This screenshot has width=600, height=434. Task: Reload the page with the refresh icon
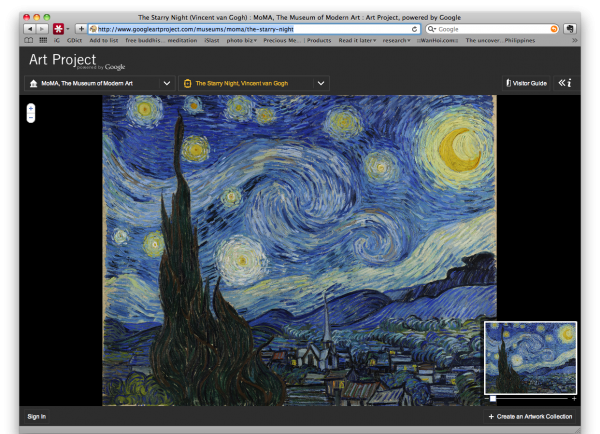point(414,29)
